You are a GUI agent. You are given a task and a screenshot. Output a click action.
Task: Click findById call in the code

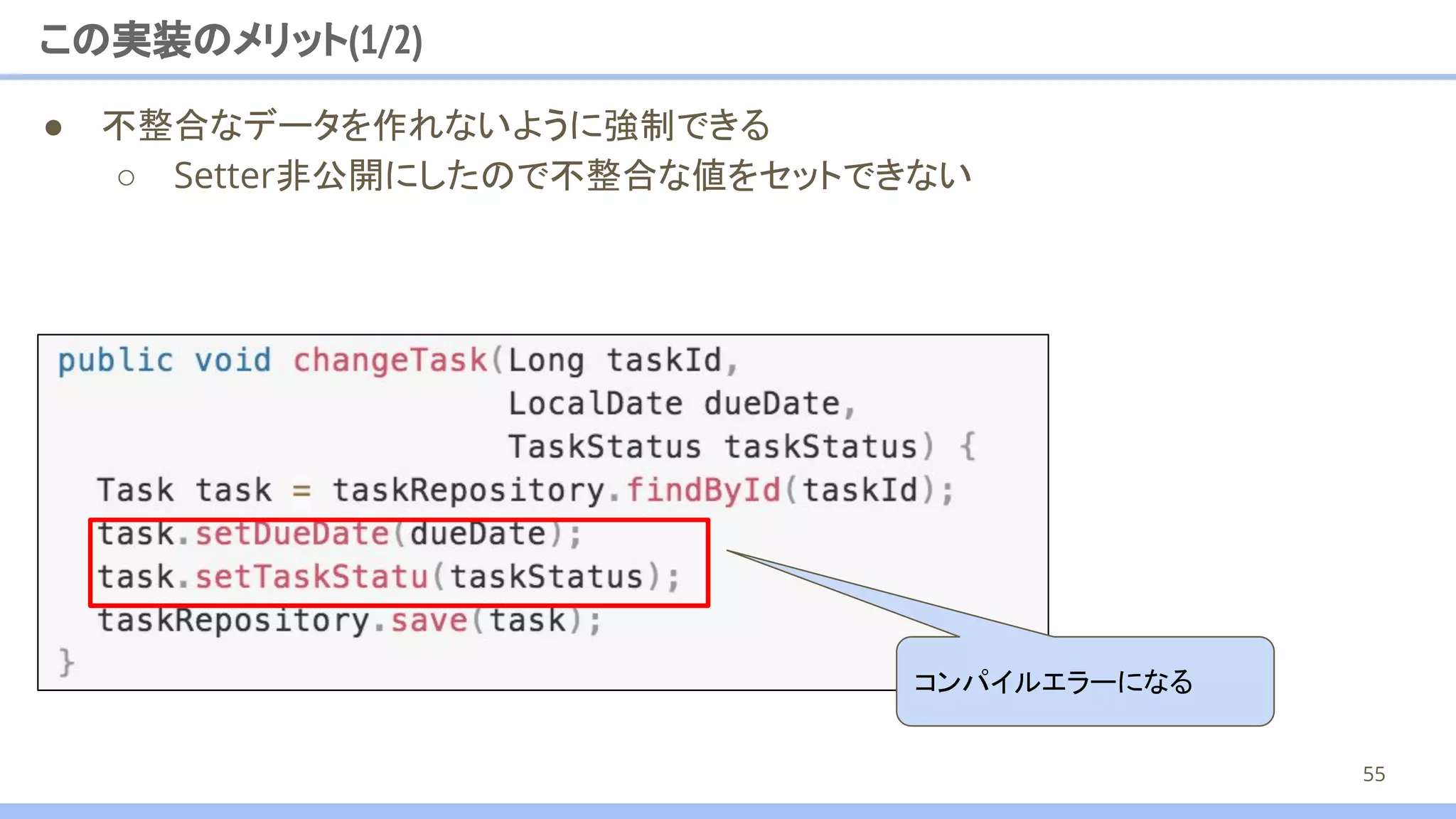click(702, 491)
